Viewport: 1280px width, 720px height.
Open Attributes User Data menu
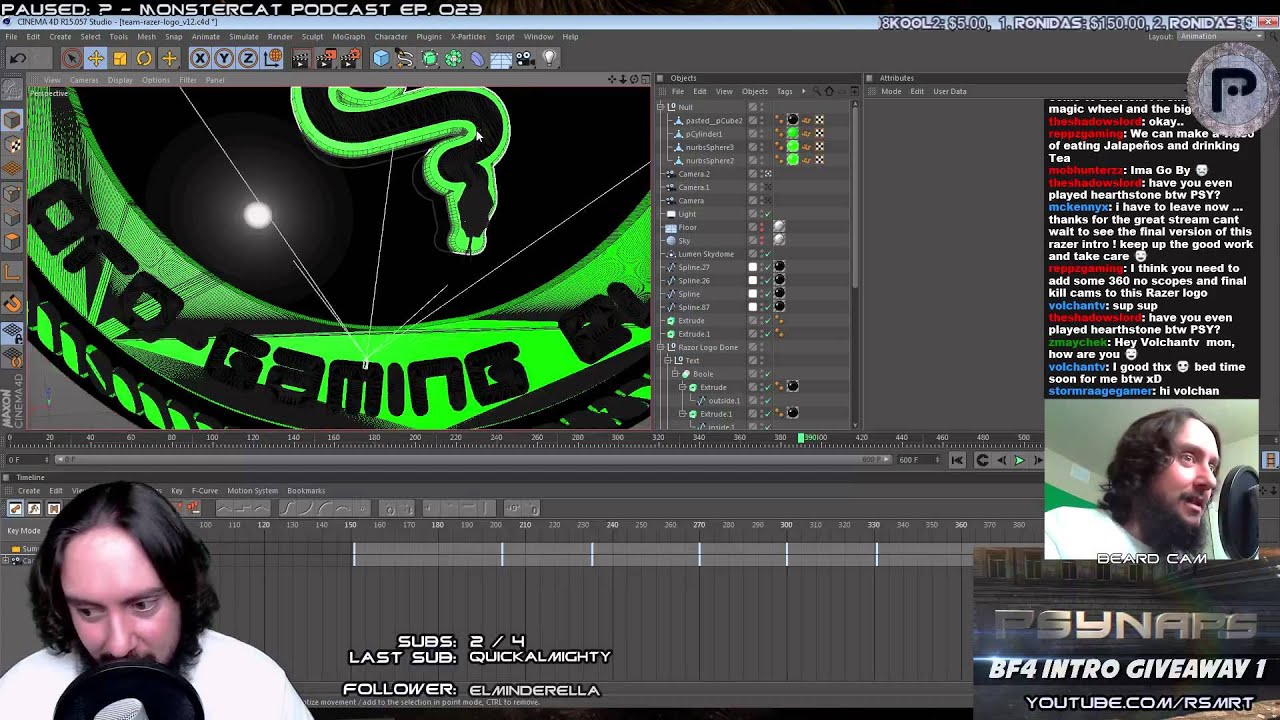pyautogui.click(x=950, y=92)
